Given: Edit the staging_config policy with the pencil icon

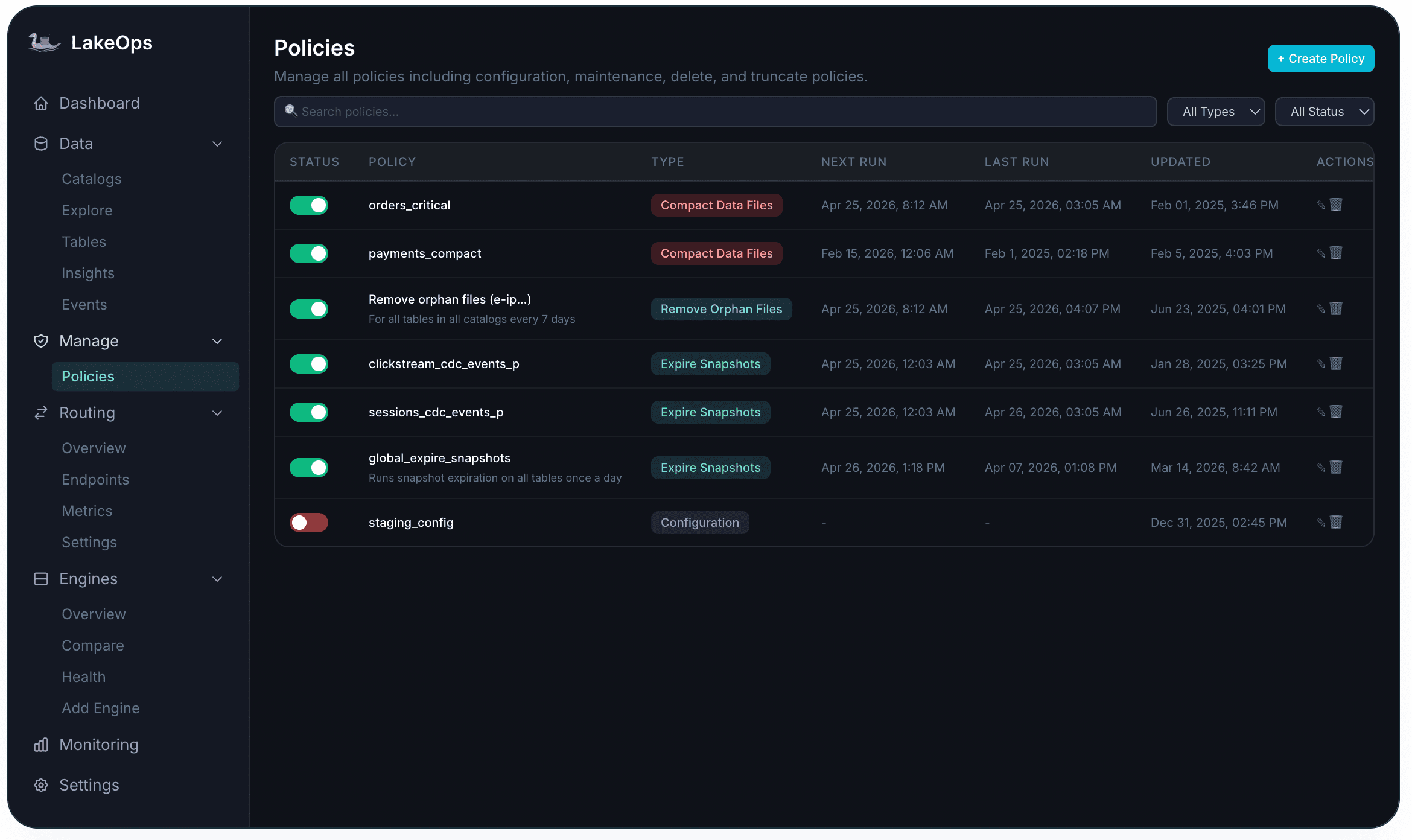Looking at the screenshot, I should (x=1321, y=523).
